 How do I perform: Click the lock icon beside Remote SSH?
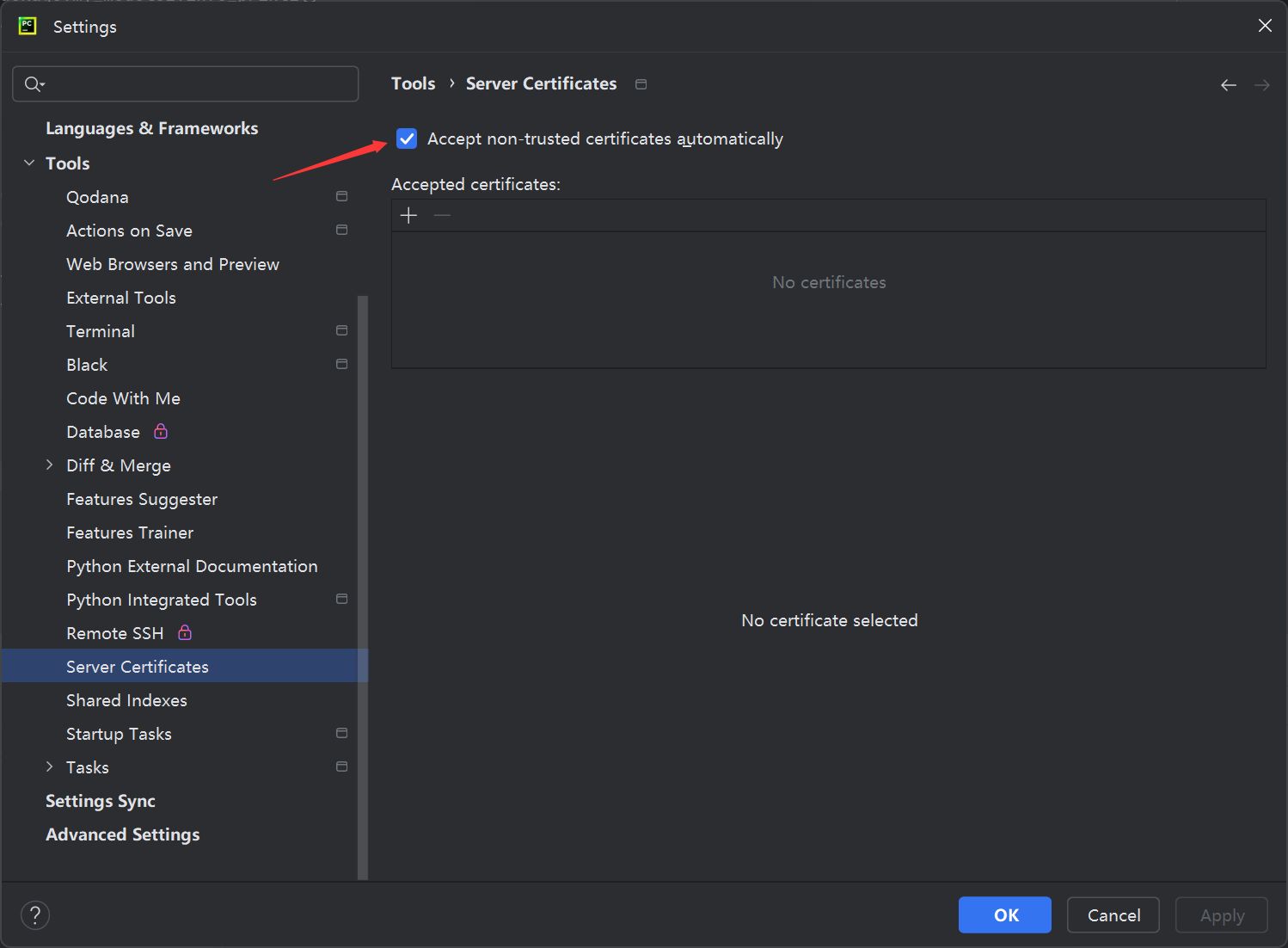coord(185,633)
